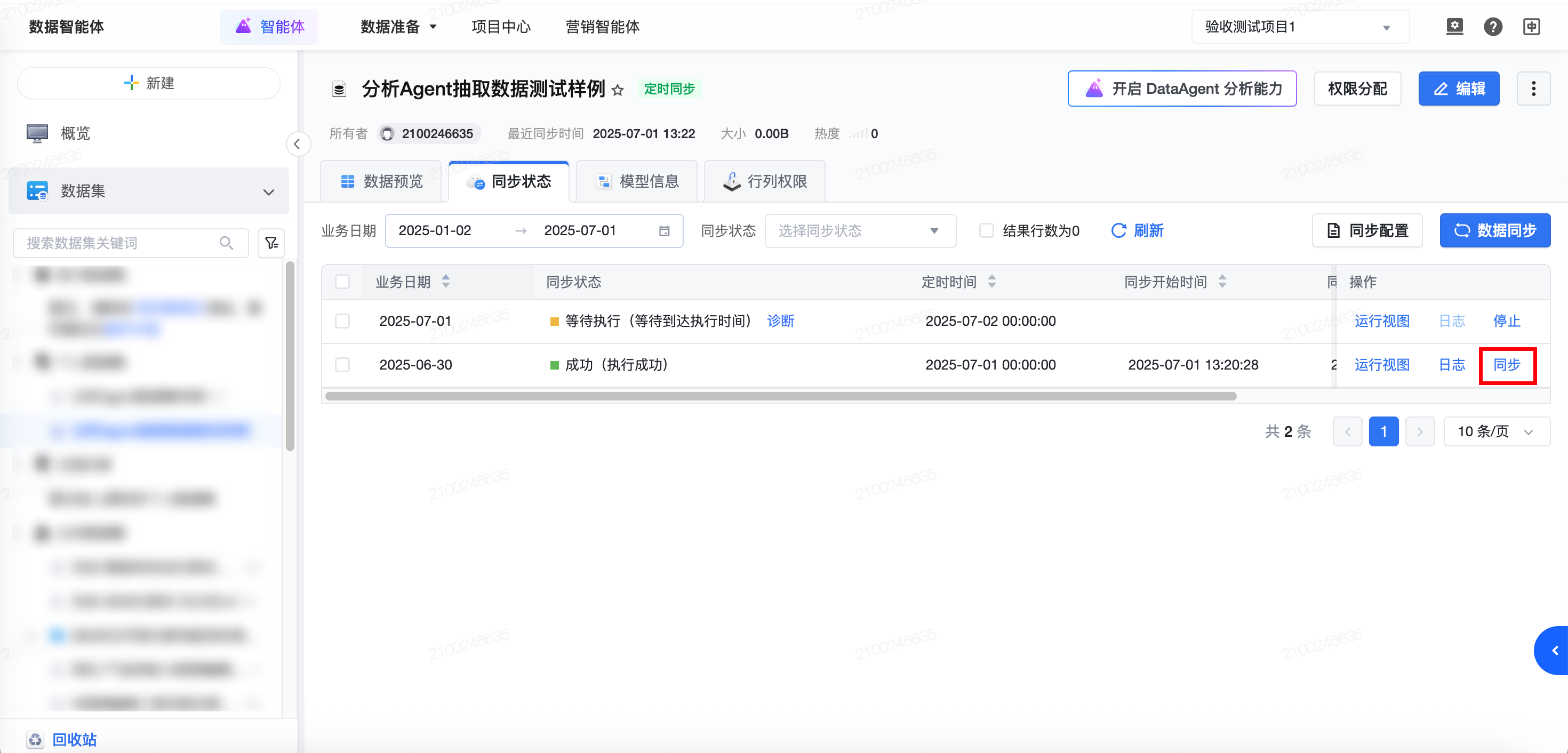Click the monitor settings icon in top bar
1568x753 pixels.
1454,27
